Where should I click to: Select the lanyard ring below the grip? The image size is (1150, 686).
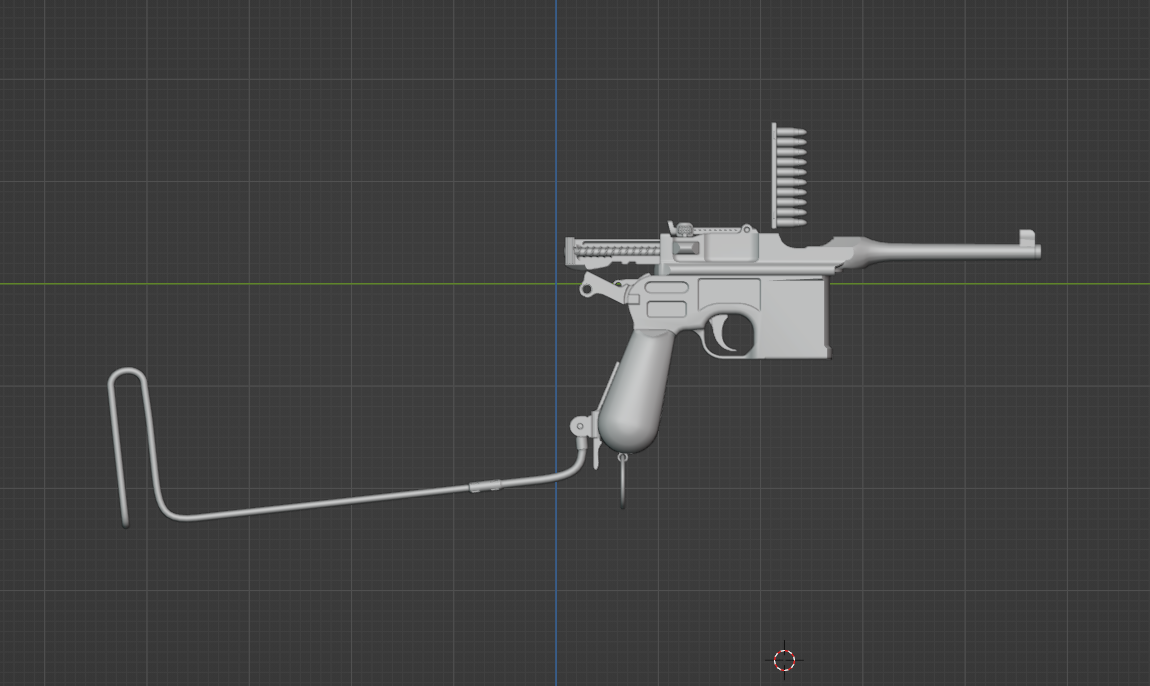coord(623,481)
